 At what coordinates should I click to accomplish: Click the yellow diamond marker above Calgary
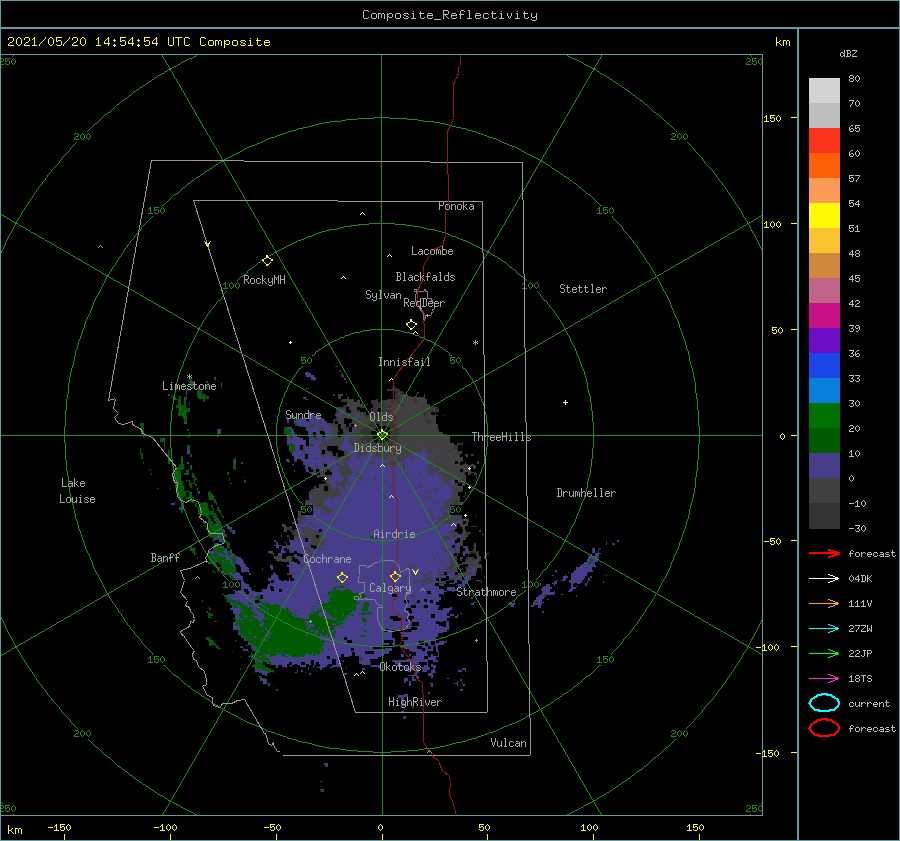pyautogui.click(x=395, y=576)
